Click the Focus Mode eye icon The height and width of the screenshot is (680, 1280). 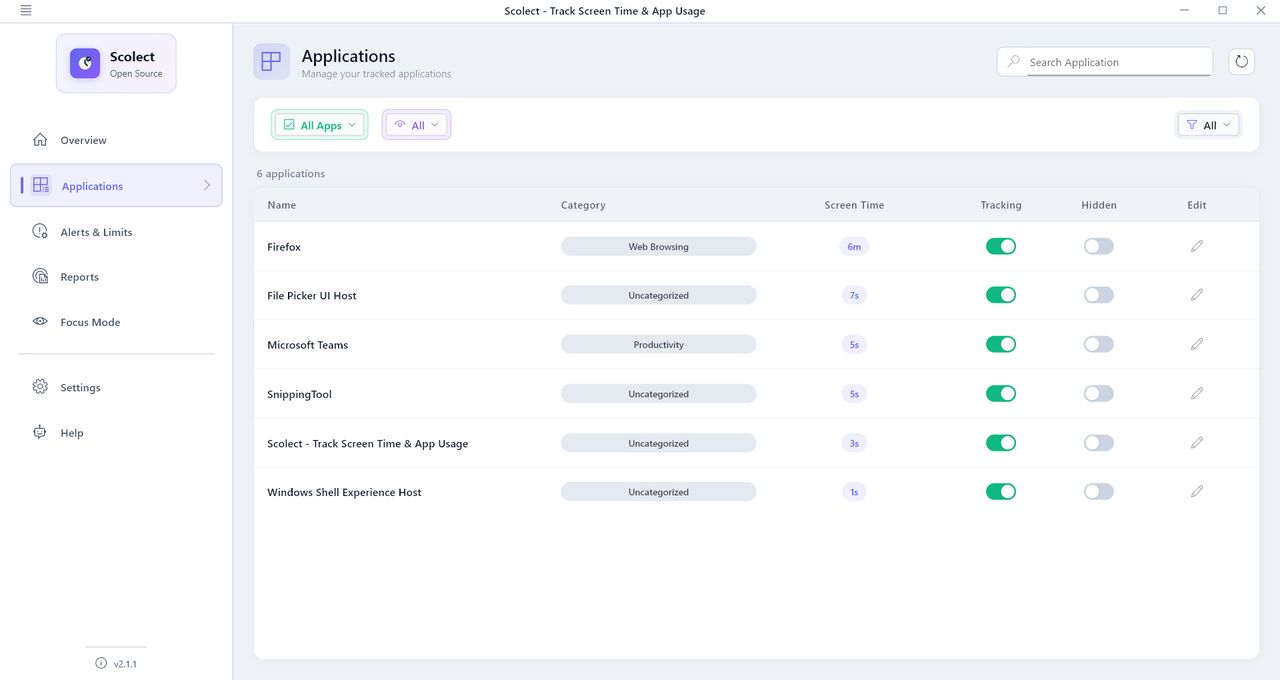click(x=40, y=322)
